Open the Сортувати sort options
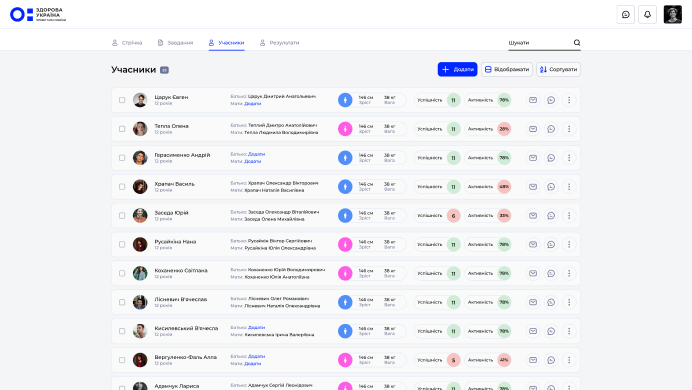The height and width of the screenshot is (390, 692). [558, 69]
